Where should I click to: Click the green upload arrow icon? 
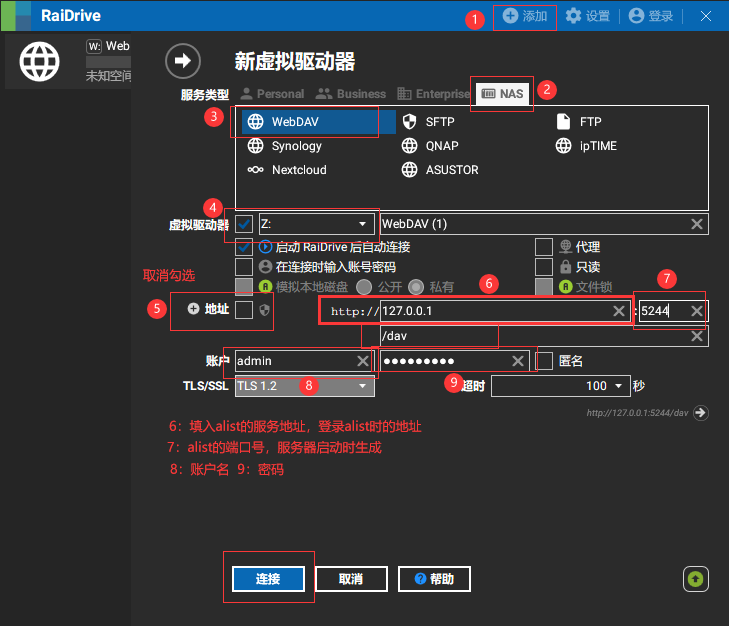(x=696, y=579)
